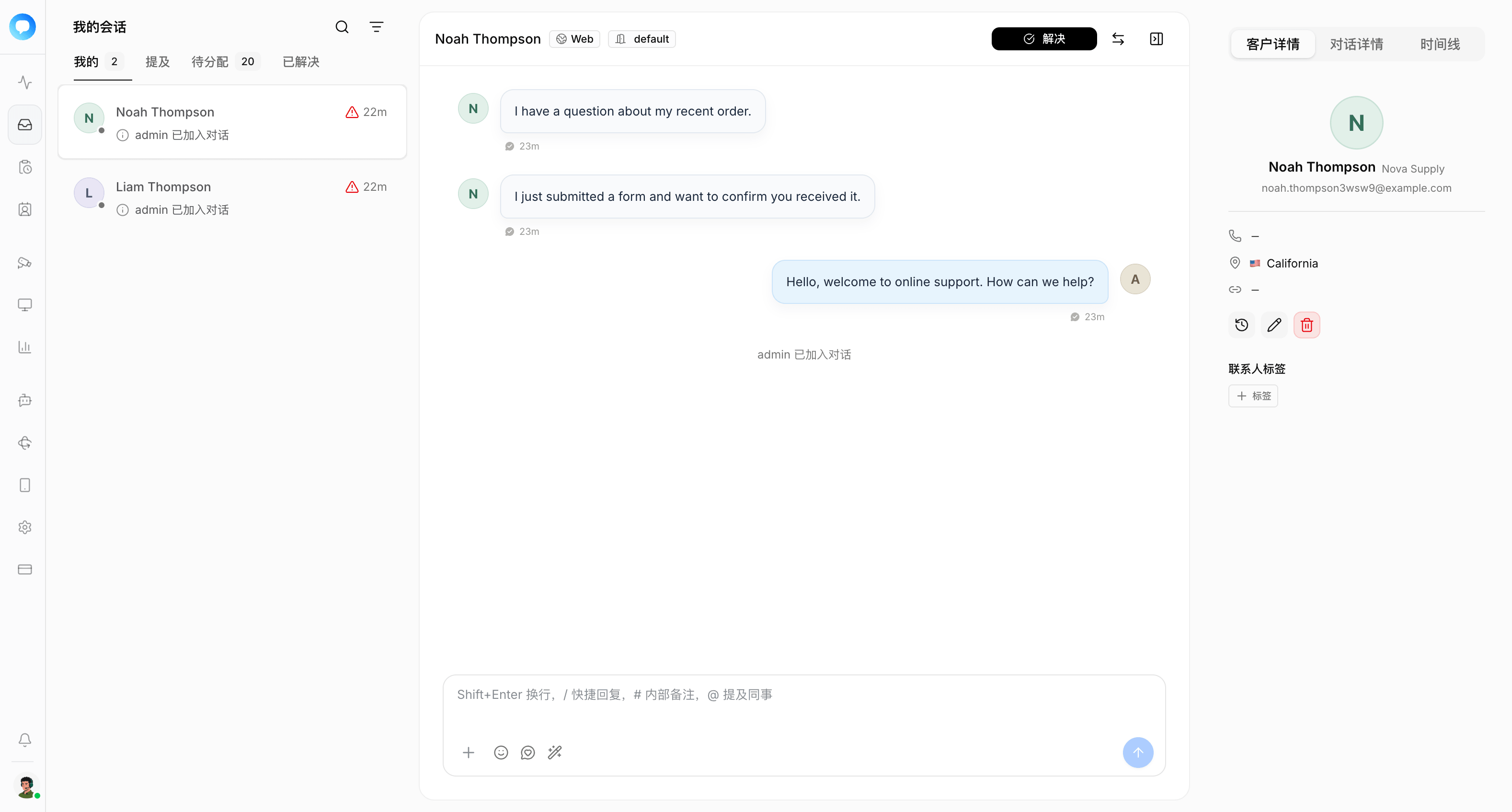Viewport: 1512px width, 812px height.
Task: Open the AI sync sidebar icon
Action: [24, 443]
